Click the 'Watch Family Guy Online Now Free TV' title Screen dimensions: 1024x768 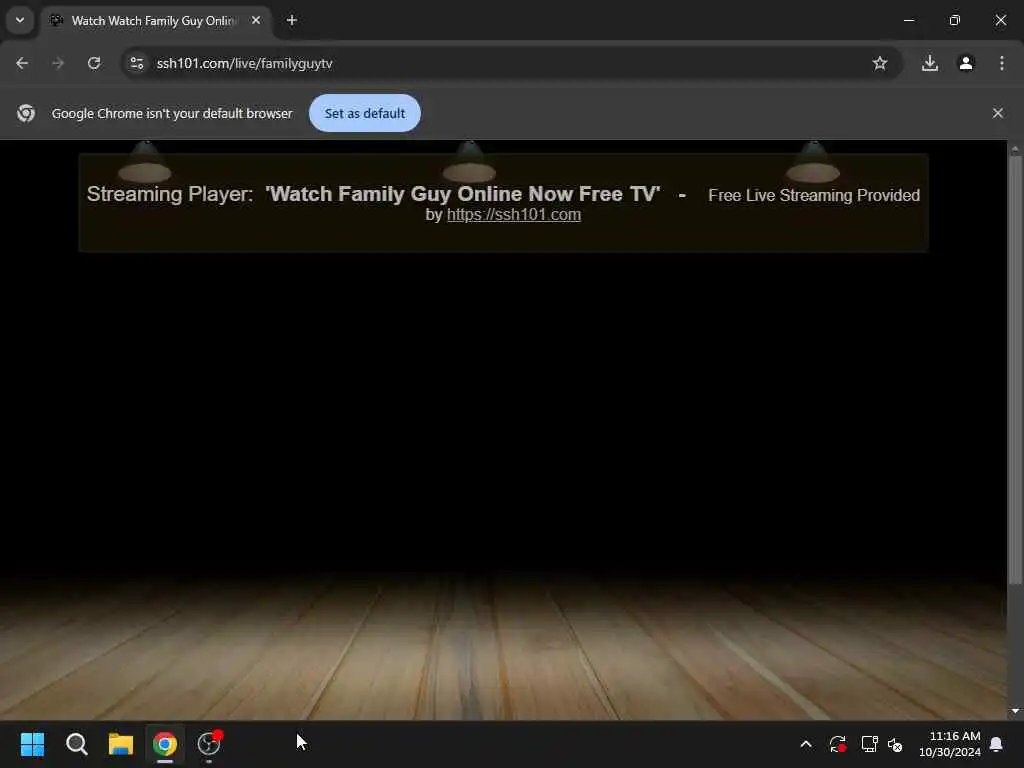[462, 194]
